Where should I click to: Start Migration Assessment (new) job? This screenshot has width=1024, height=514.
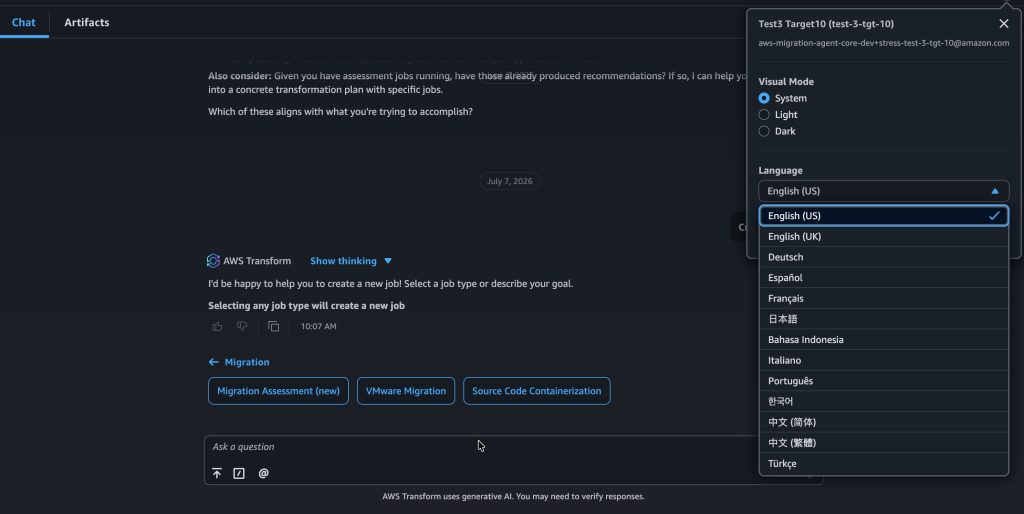pyautogui.click(x=278, y=391)
